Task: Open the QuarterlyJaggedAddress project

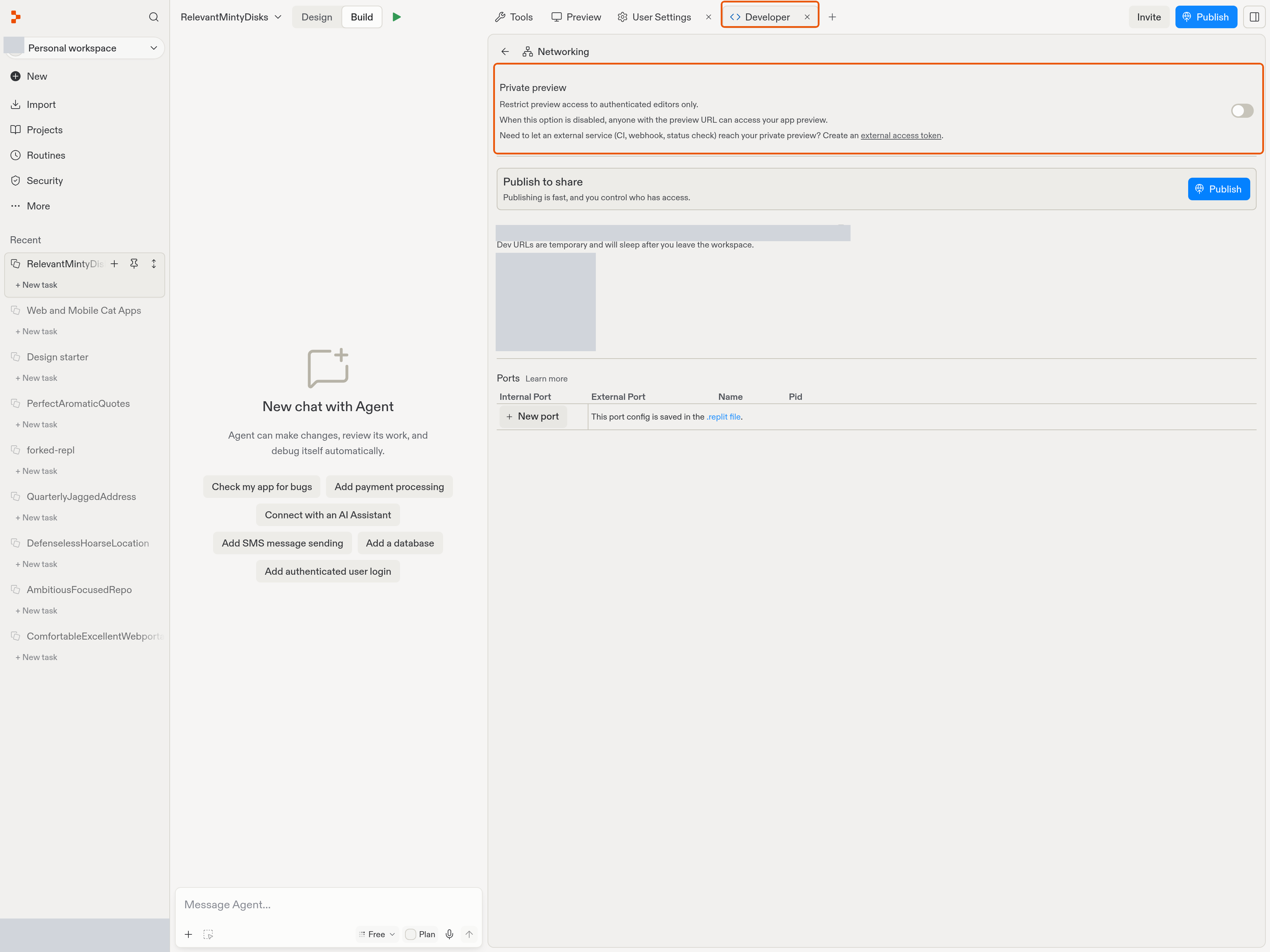Action: point(81,497)
